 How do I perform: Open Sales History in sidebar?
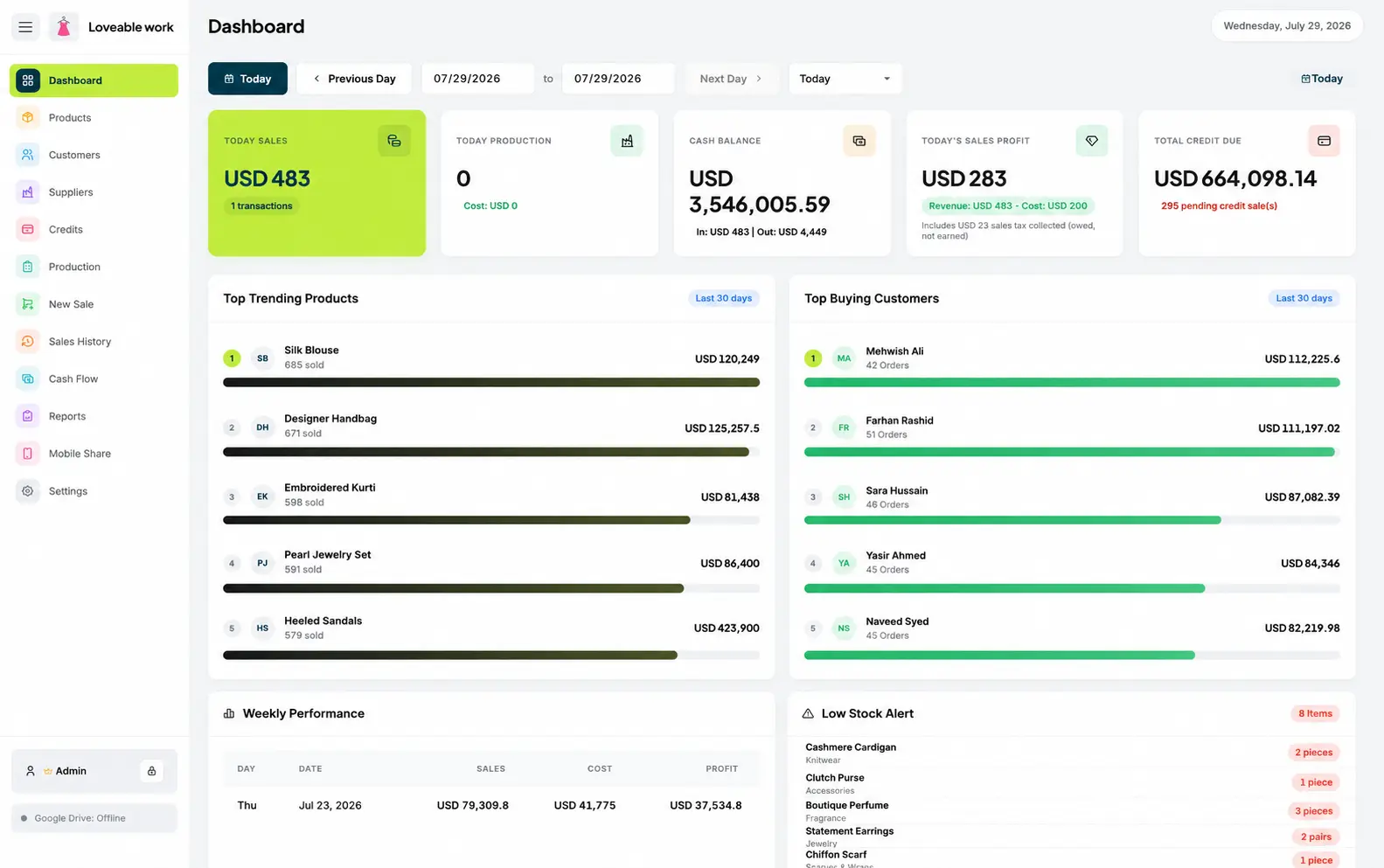94,342
